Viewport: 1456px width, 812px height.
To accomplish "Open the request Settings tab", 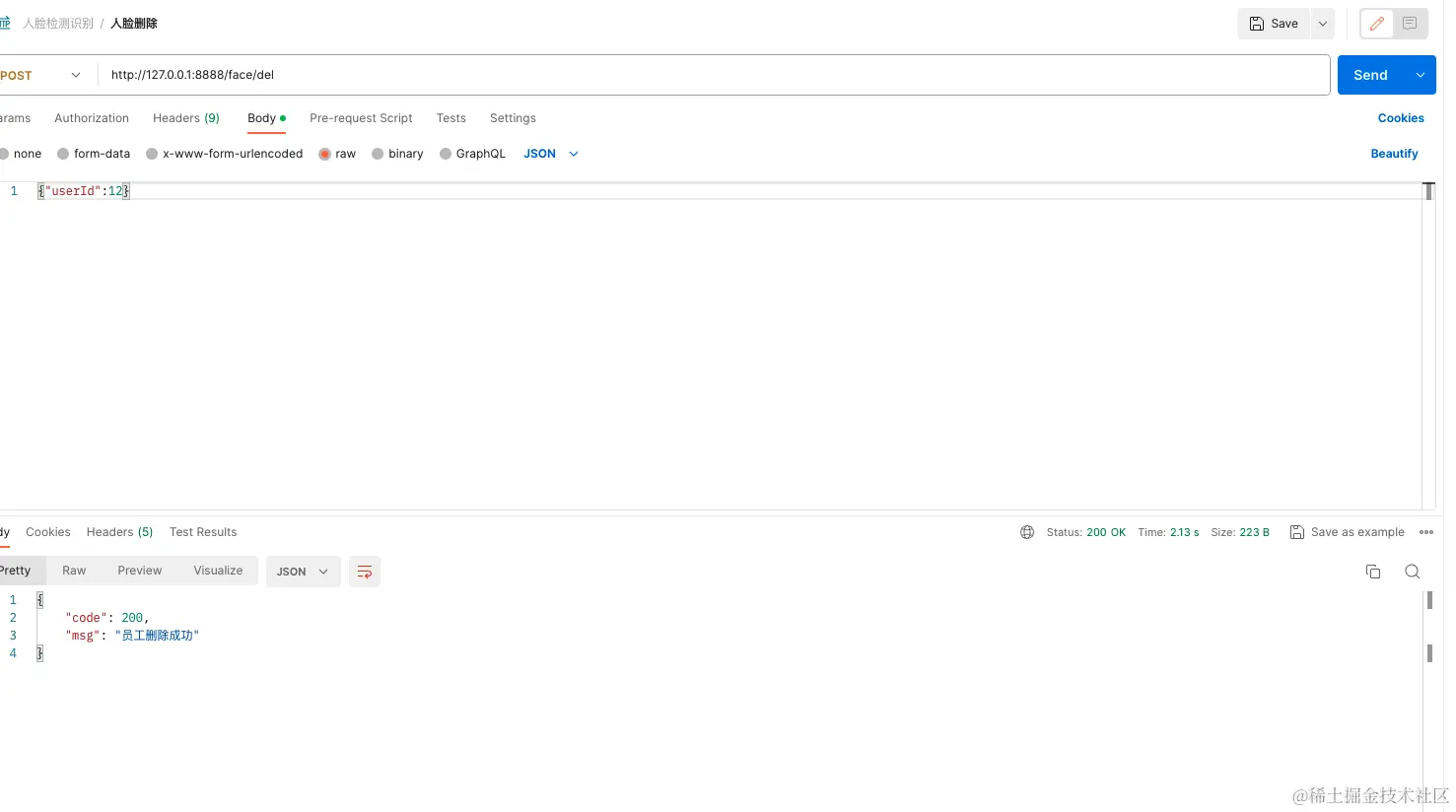I will (513, 118).
